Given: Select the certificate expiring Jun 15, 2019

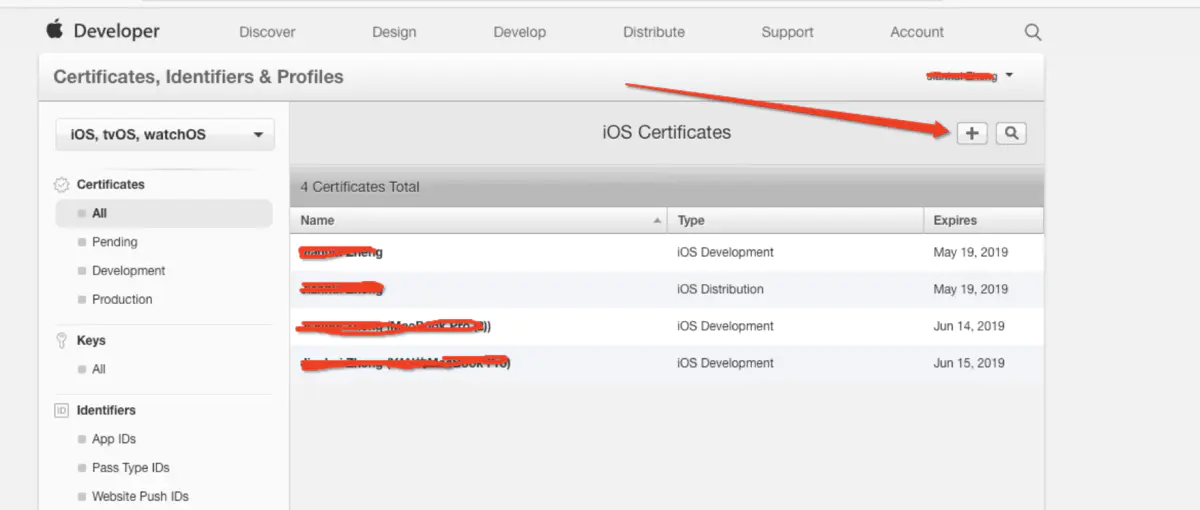Looking at the screenshot, I should click(x=667, y=364).
